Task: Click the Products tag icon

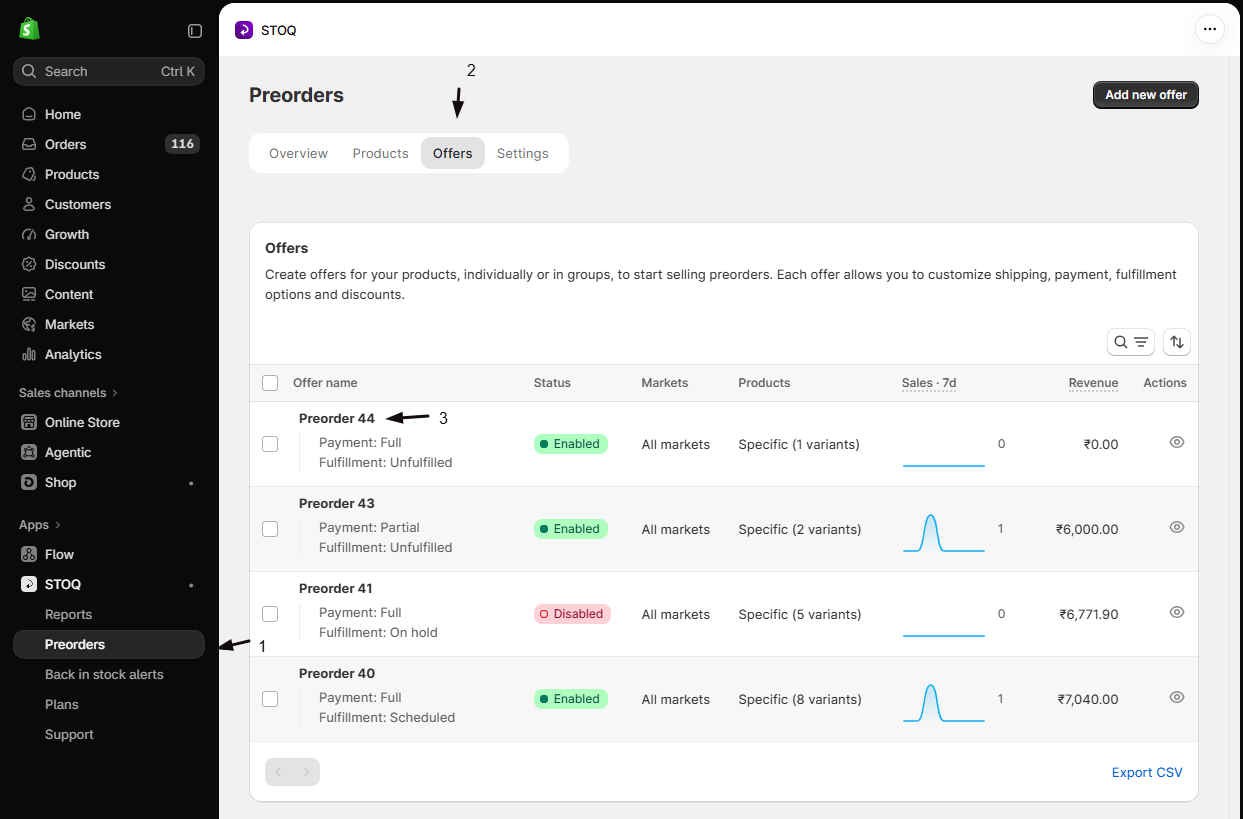Action: (29, 174)
